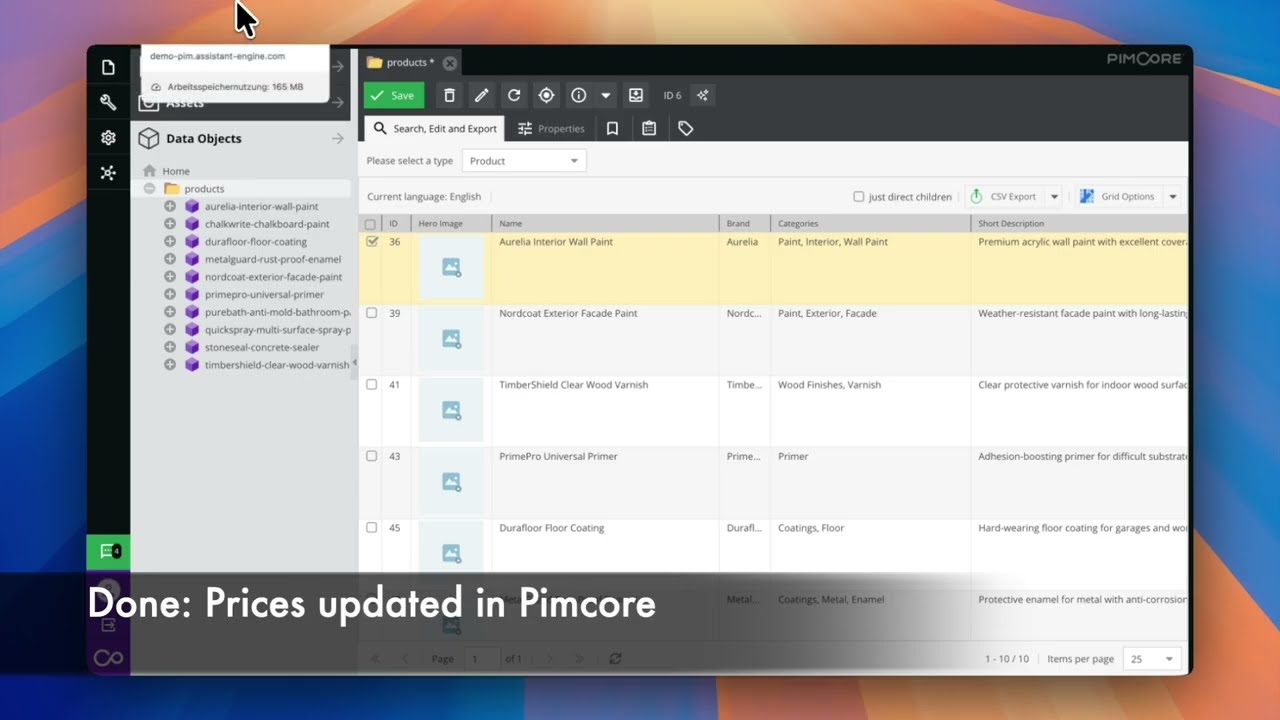Check the row 43 PrimePro checkbox
1280x720 pixels.
pyautogui.click(x=372, y=456)
